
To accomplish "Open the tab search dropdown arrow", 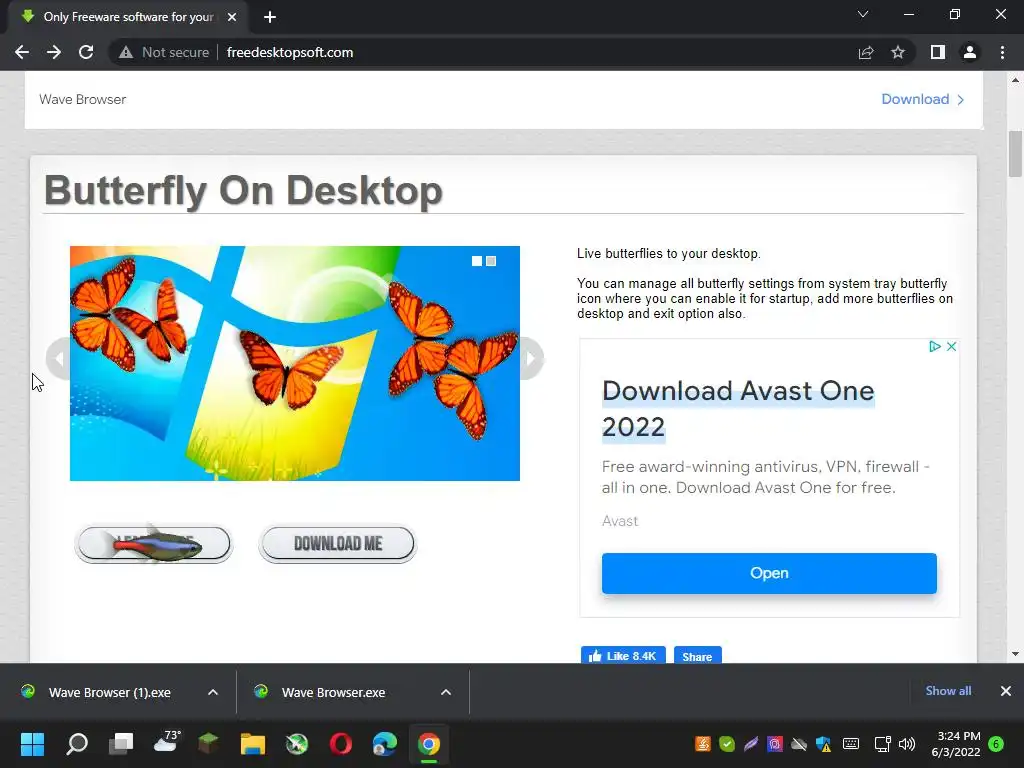I will (x=863, y=14).
